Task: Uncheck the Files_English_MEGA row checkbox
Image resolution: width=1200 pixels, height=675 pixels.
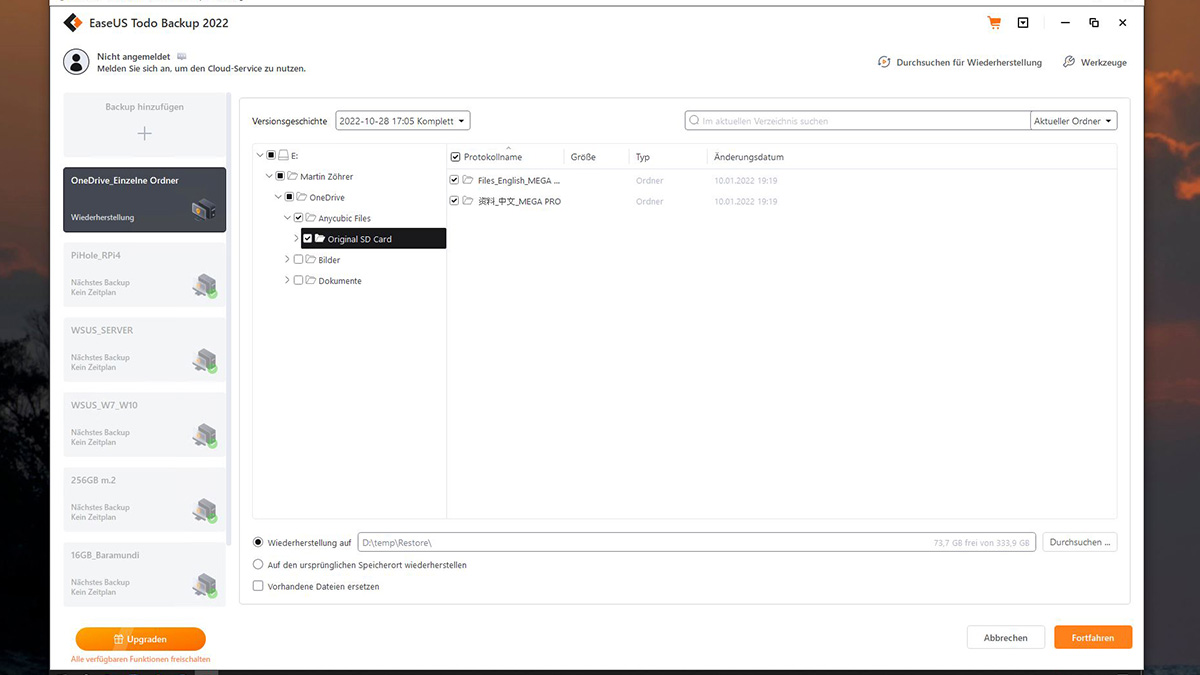Action: (455, 181)
